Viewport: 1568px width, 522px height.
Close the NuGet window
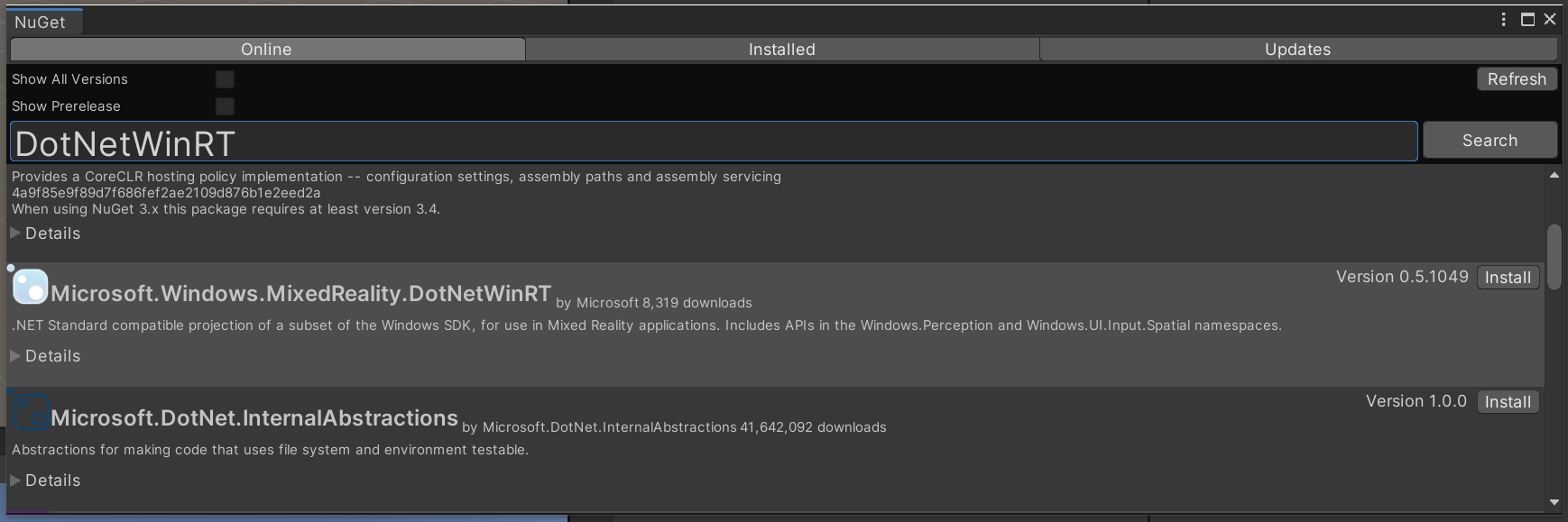(1550, 20)
